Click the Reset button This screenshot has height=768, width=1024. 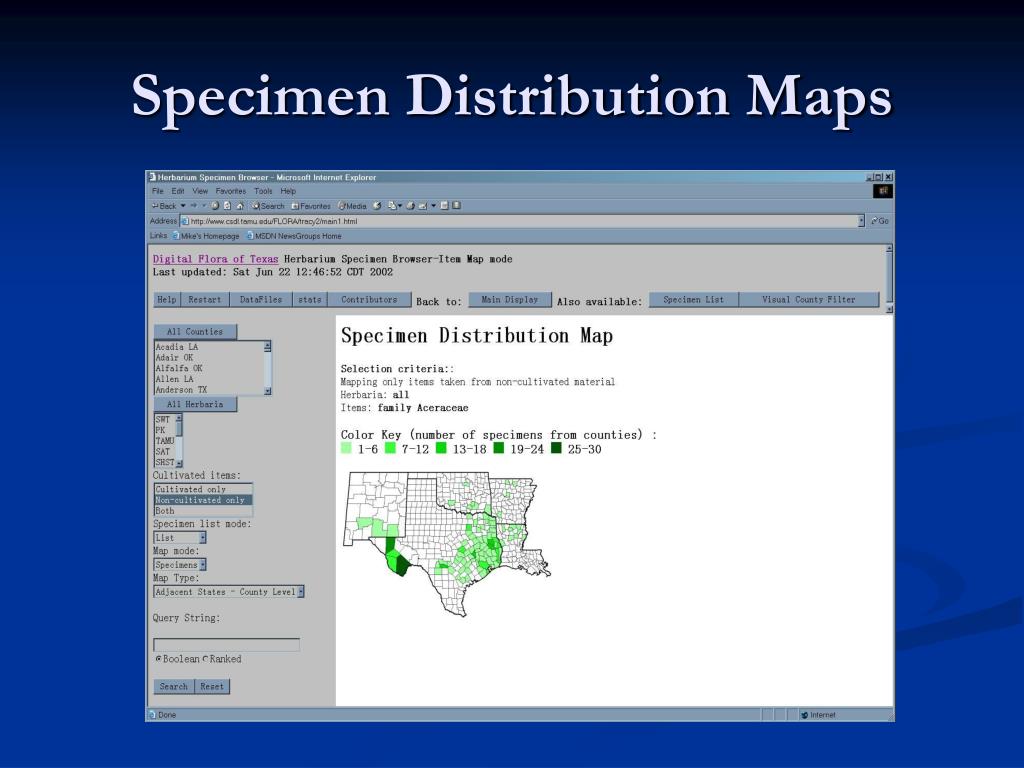pos(212,686)
